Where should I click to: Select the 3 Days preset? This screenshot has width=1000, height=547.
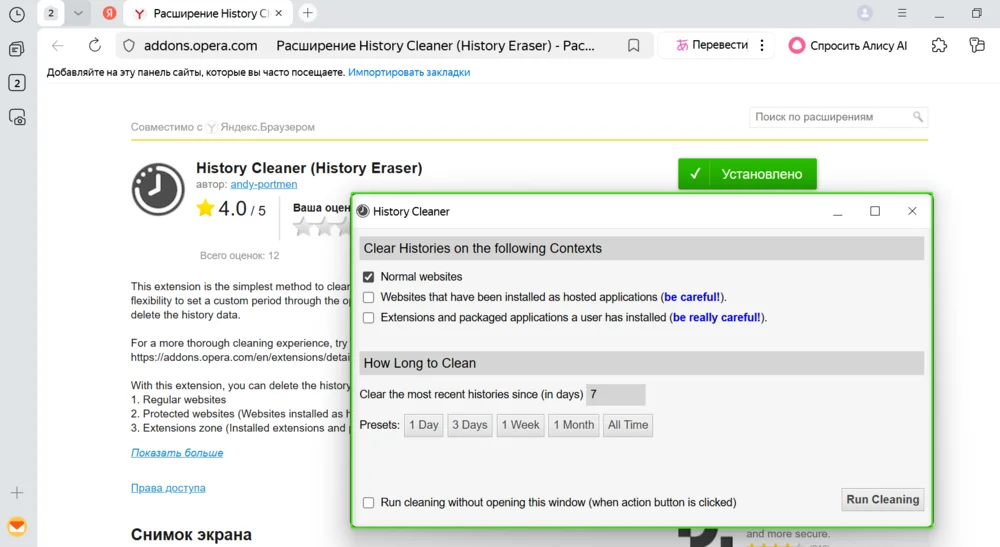[469, 425]
